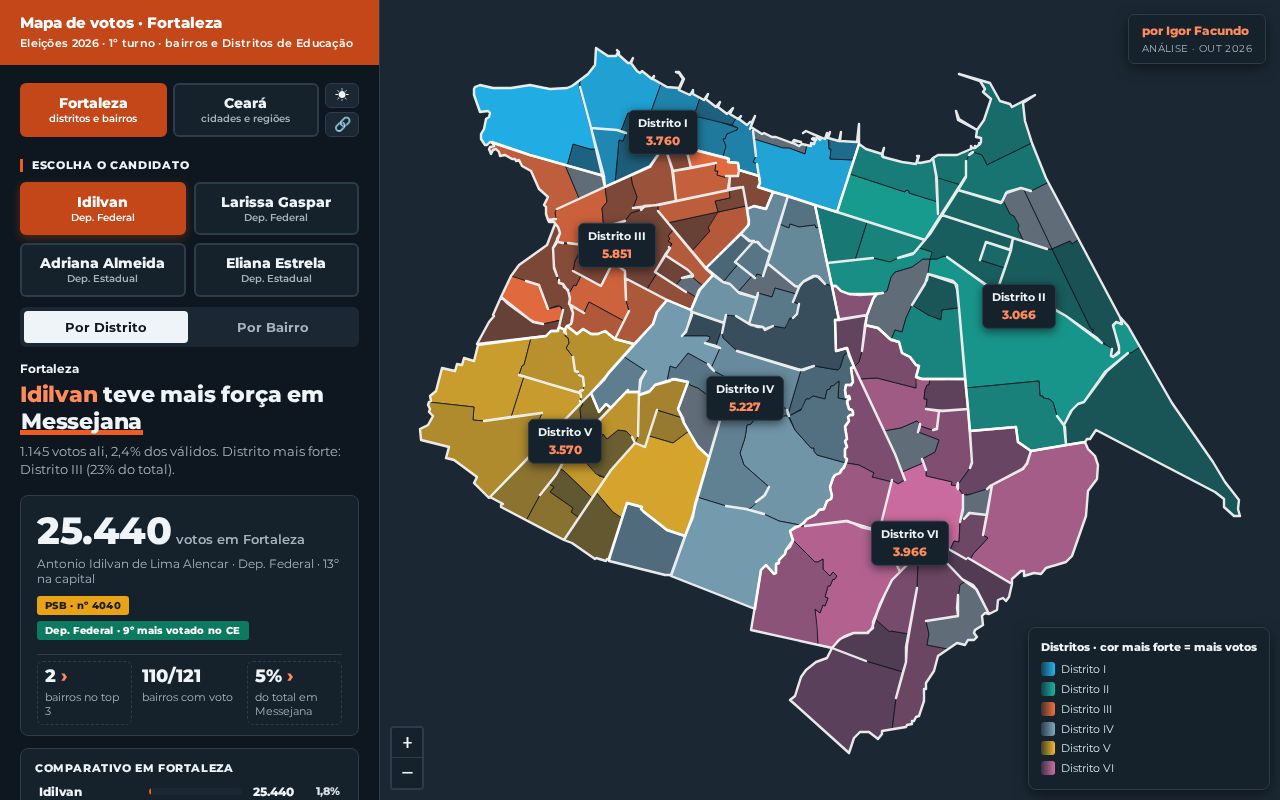The image size is (1280, 800).
Task: Select the Distrito III label on the map
Action: pos(617,245)
